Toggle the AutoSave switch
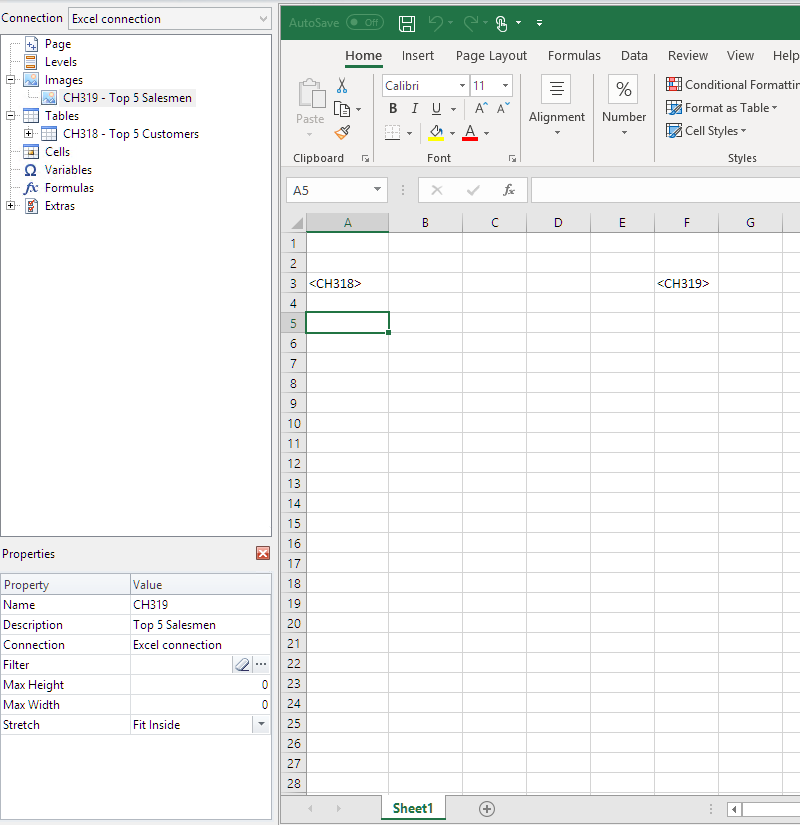 365,22
